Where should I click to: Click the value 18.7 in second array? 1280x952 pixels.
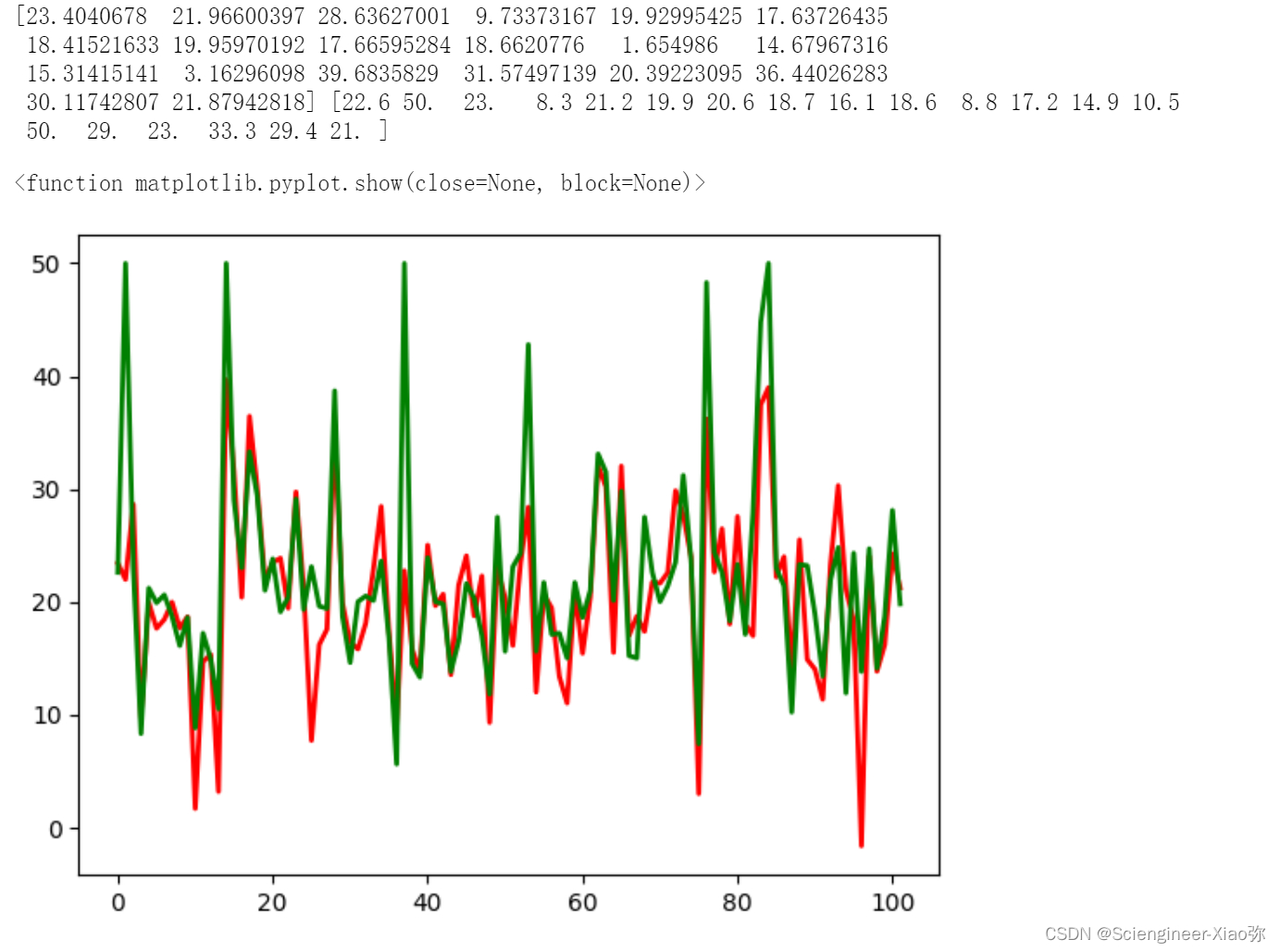[791, 103]
